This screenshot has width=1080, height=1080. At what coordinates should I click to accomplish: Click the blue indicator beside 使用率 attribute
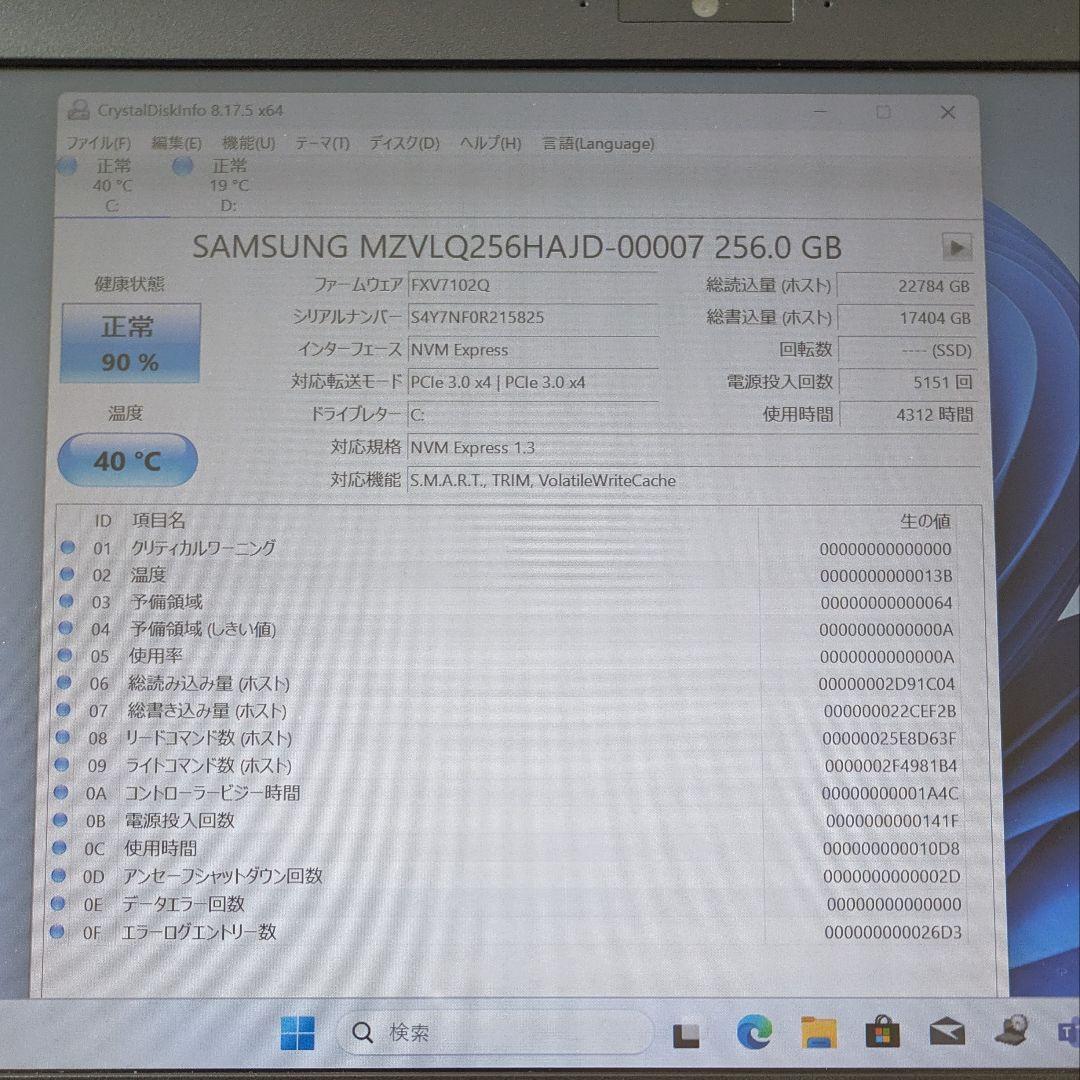point(68,657)
